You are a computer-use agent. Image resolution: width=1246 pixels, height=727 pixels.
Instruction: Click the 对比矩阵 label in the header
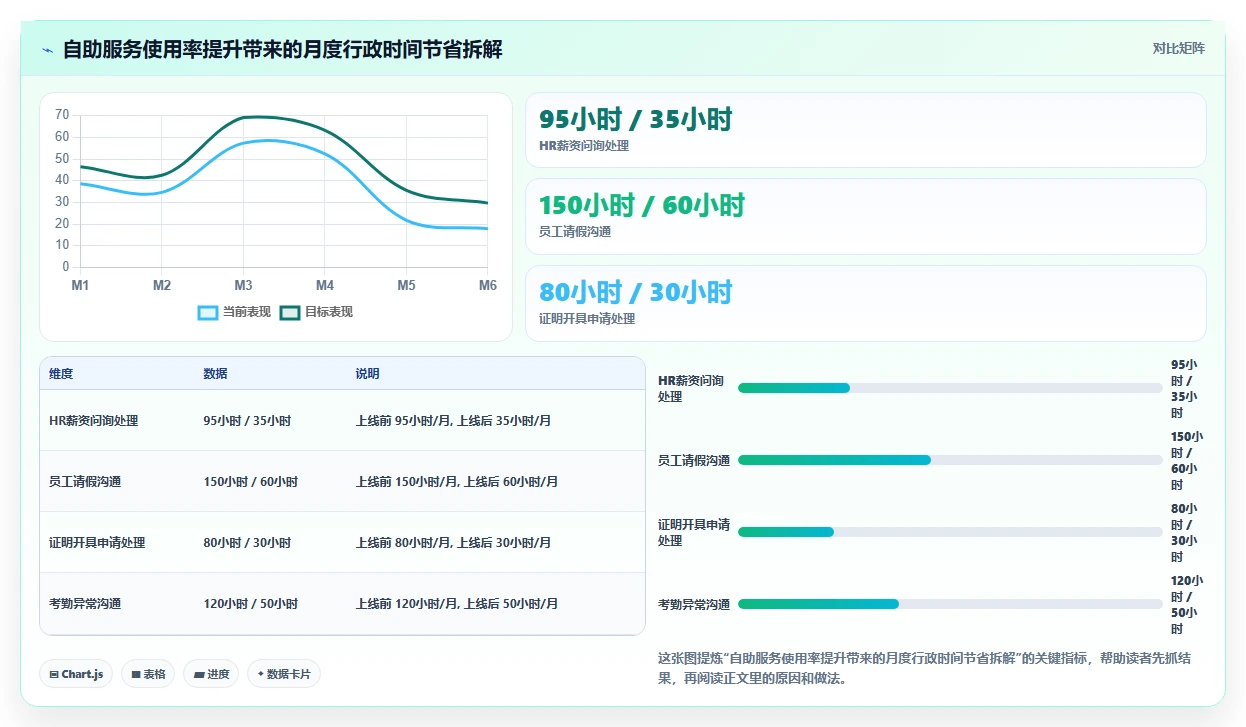point(1179,48)
